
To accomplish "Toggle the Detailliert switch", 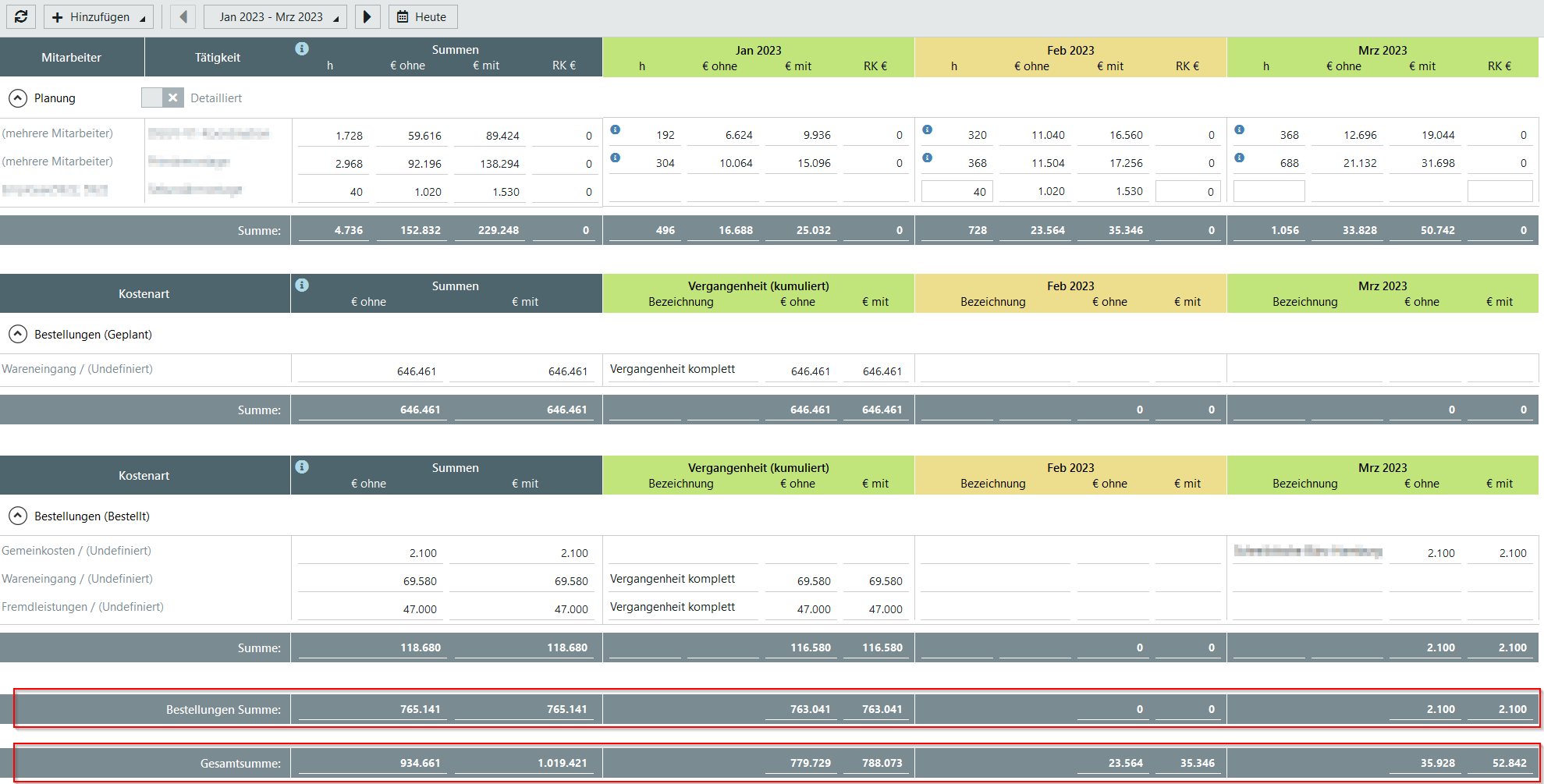I will tap(162, 98).
